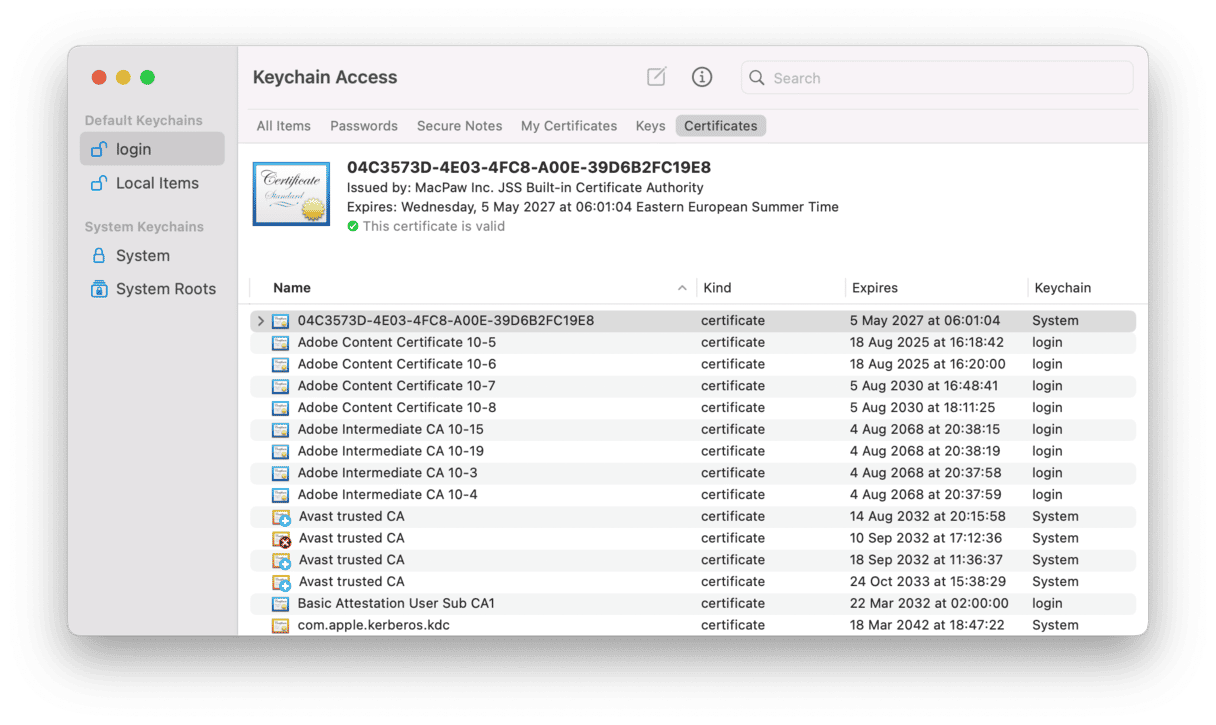Click icon of Adobe Content Certificate 10-5
Screen dimensions: 1216x725
tap(280, 343)
